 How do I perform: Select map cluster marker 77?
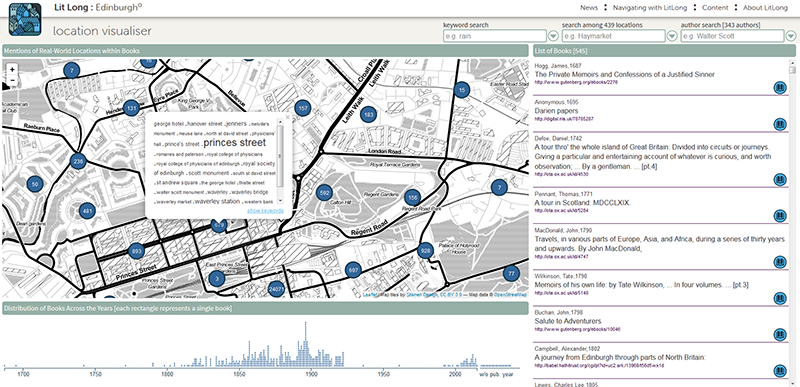(x=511, y=273)
